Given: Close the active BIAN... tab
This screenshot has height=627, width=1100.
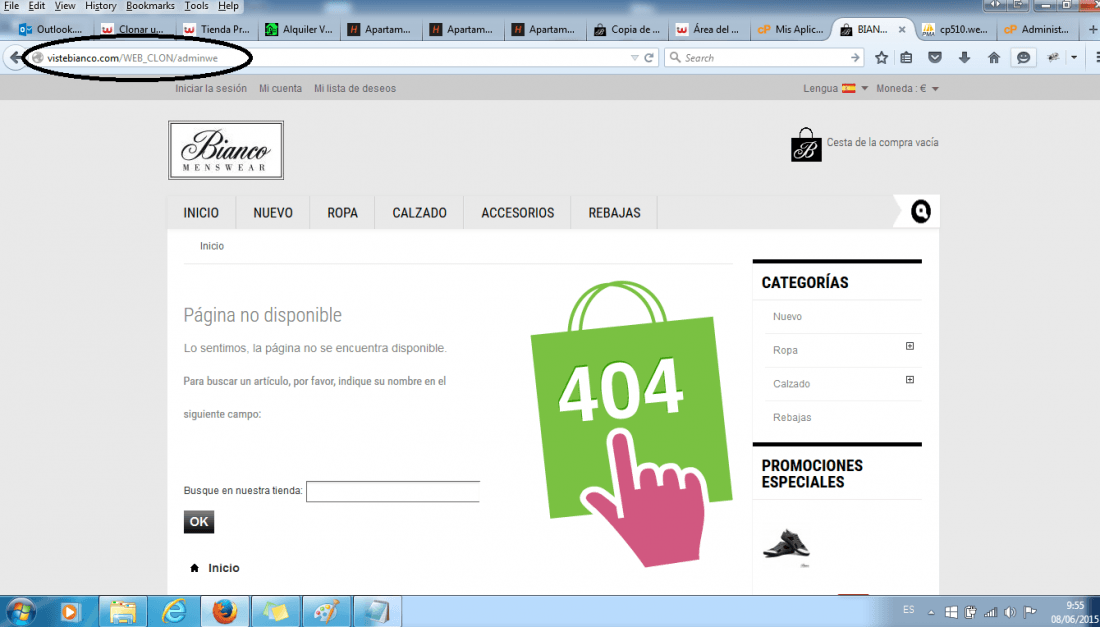Looking at the screenshot, I should (x=902, y=29).
